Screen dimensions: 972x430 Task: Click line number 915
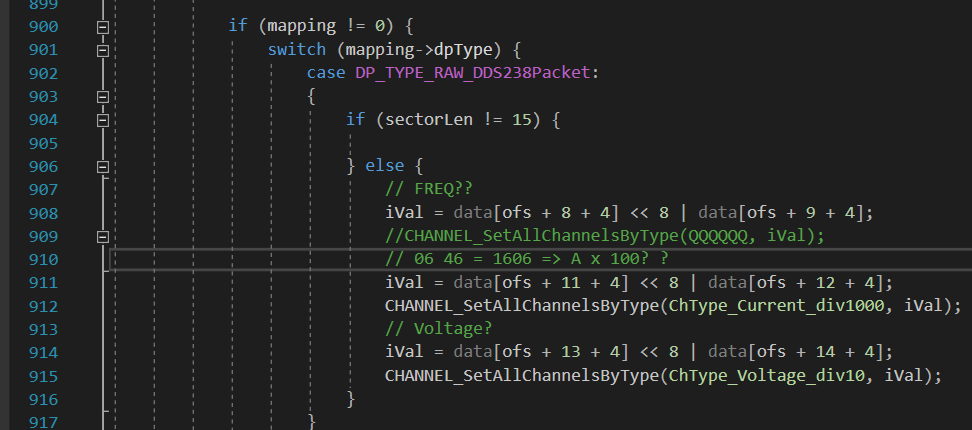[x=43, y=376]
